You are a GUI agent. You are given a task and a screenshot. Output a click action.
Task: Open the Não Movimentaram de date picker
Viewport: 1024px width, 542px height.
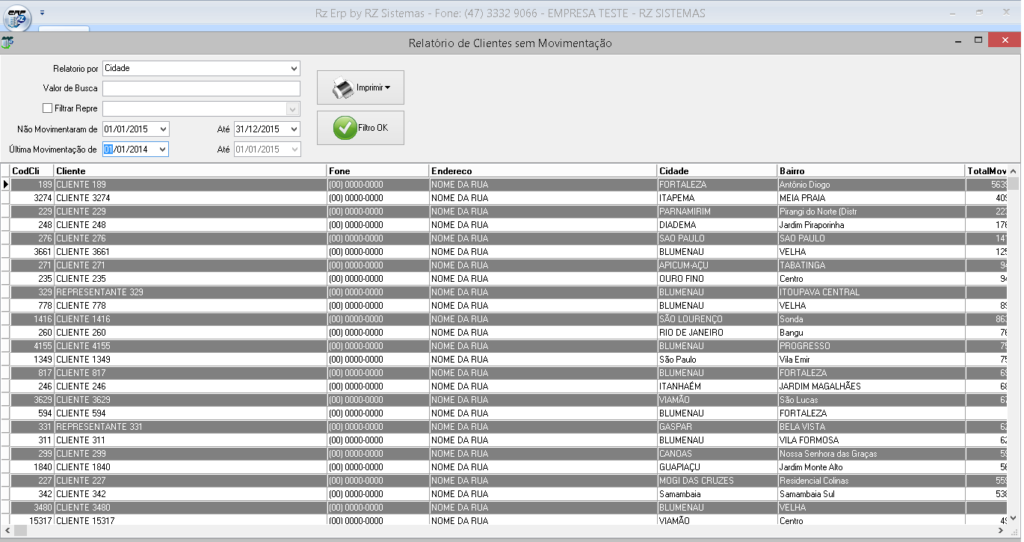pyautogui.click(x=163, y=129)
